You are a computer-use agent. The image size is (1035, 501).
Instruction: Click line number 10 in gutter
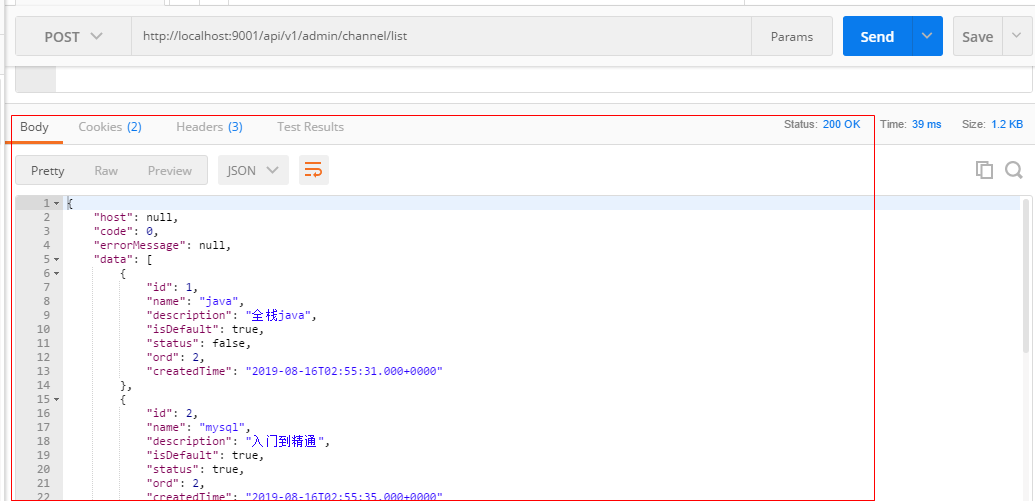click(x=43, y=329)
